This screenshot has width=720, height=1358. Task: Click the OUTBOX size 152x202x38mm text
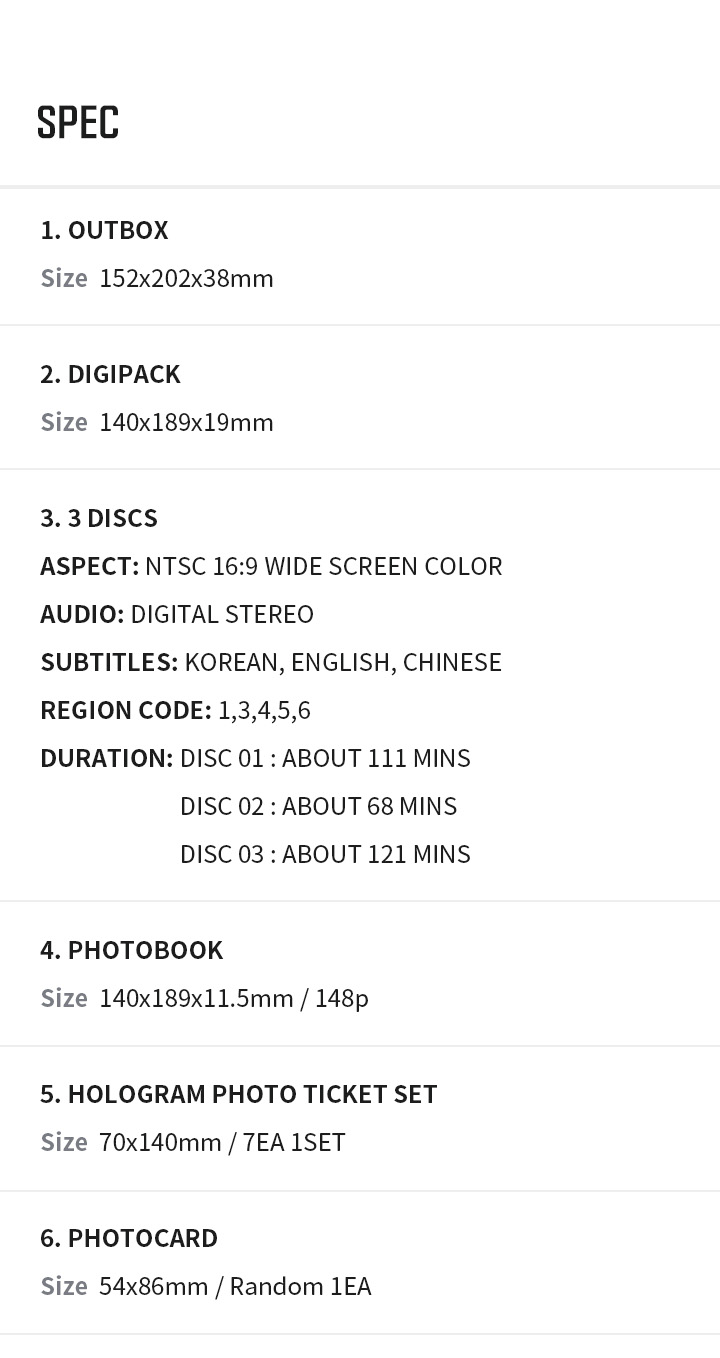[x=186, y=278]
